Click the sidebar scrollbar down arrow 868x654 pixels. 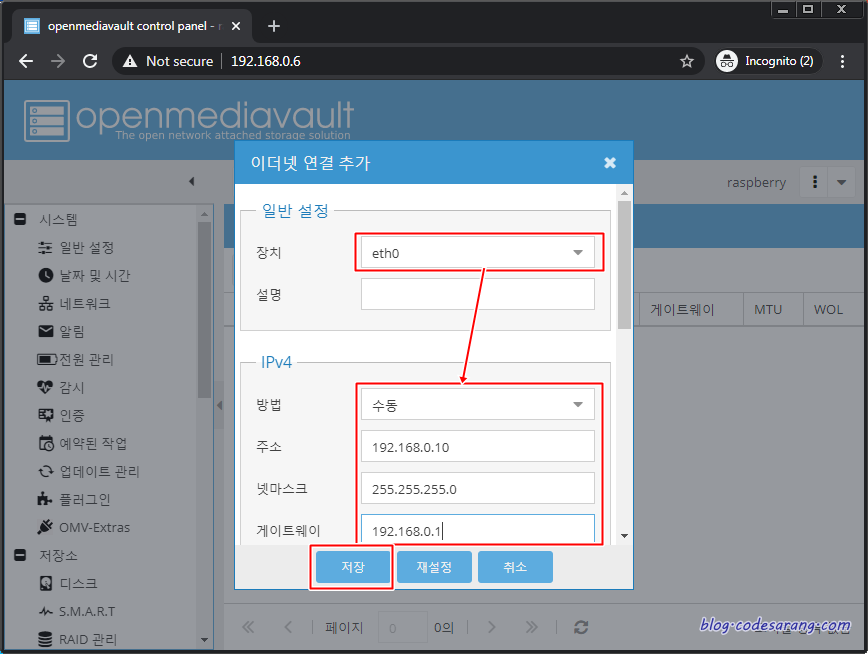(x=204, y=640)
